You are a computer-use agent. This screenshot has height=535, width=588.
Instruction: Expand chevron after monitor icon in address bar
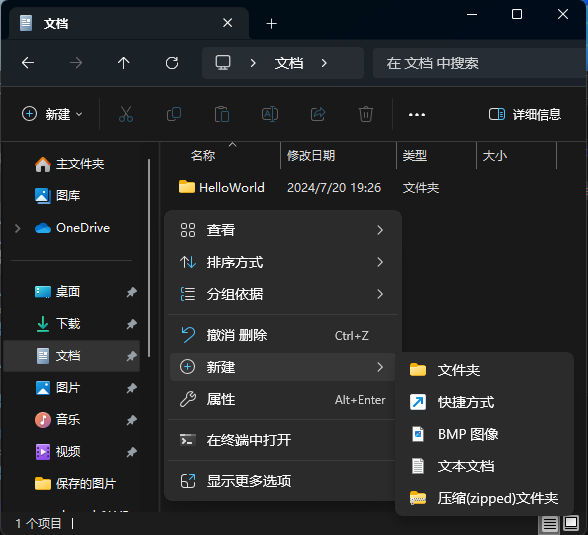(253, 63)
